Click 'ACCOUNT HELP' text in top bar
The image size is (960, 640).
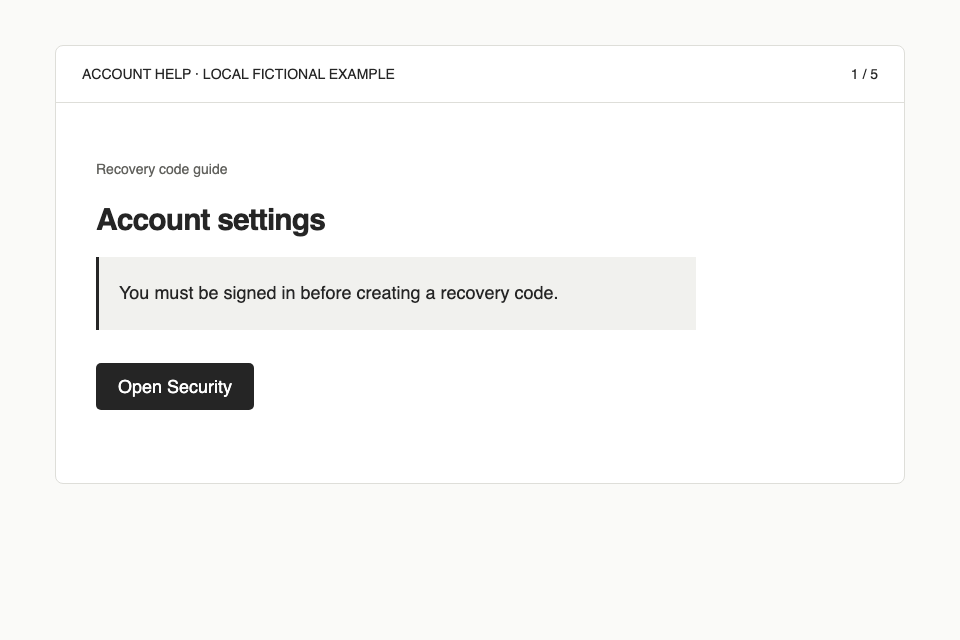point(137,74)
